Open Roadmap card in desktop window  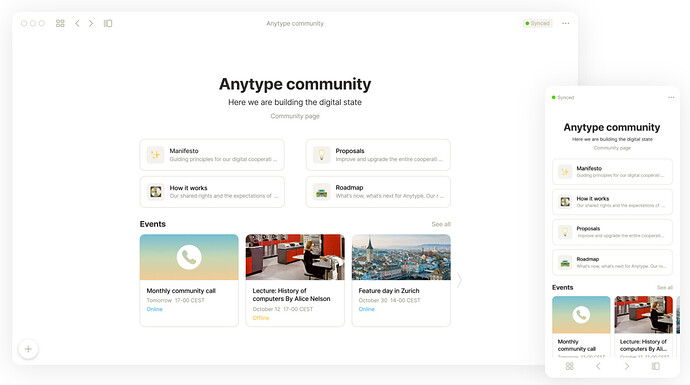[378, 192]
